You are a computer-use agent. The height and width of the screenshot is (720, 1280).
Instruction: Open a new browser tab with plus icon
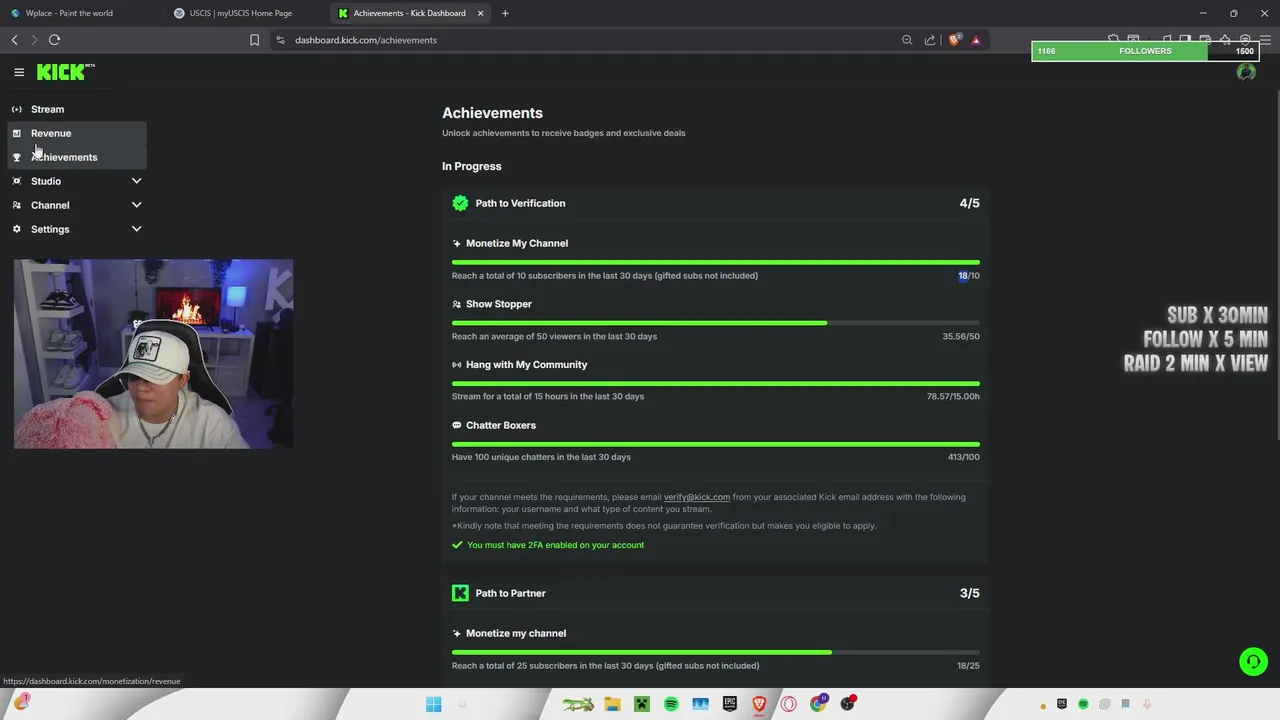505,13
